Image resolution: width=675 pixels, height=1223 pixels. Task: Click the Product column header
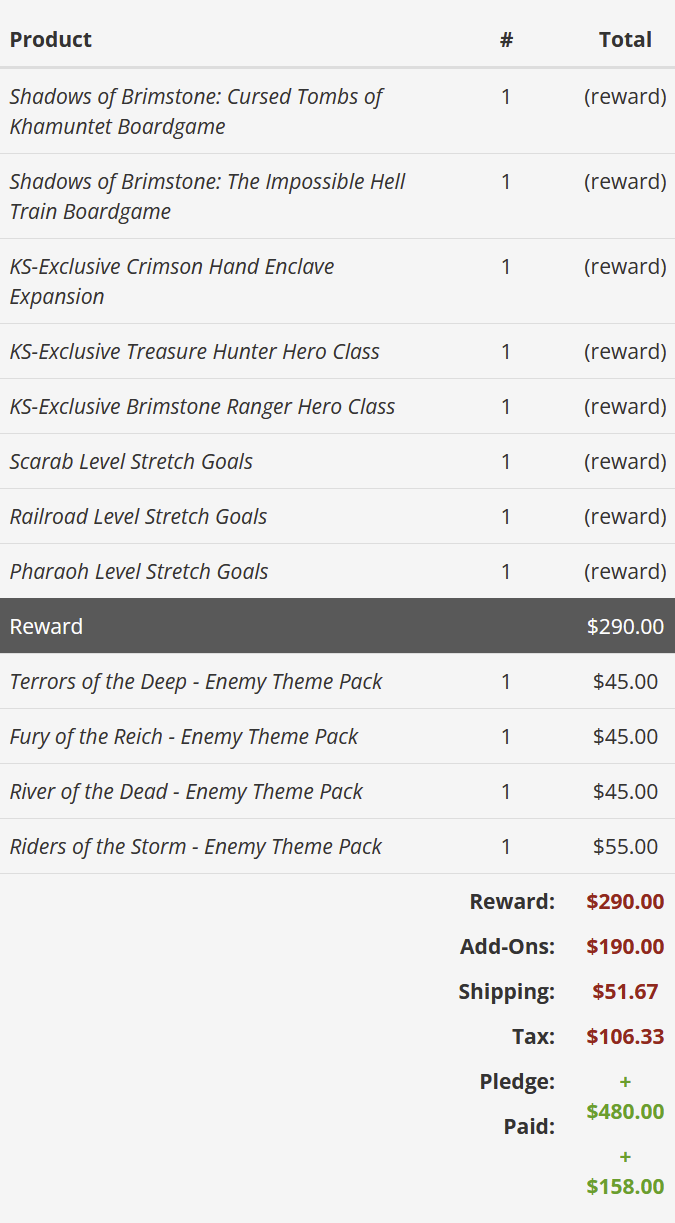50,39
